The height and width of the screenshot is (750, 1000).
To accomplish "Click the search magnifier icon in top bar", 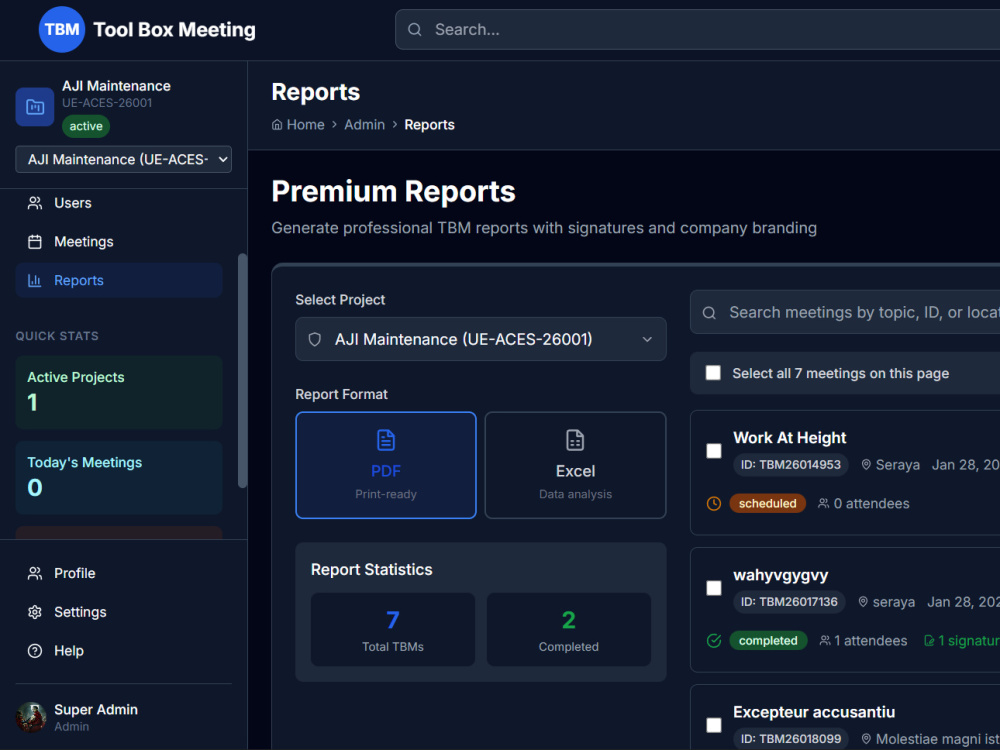I will click(x=415, y=29).
